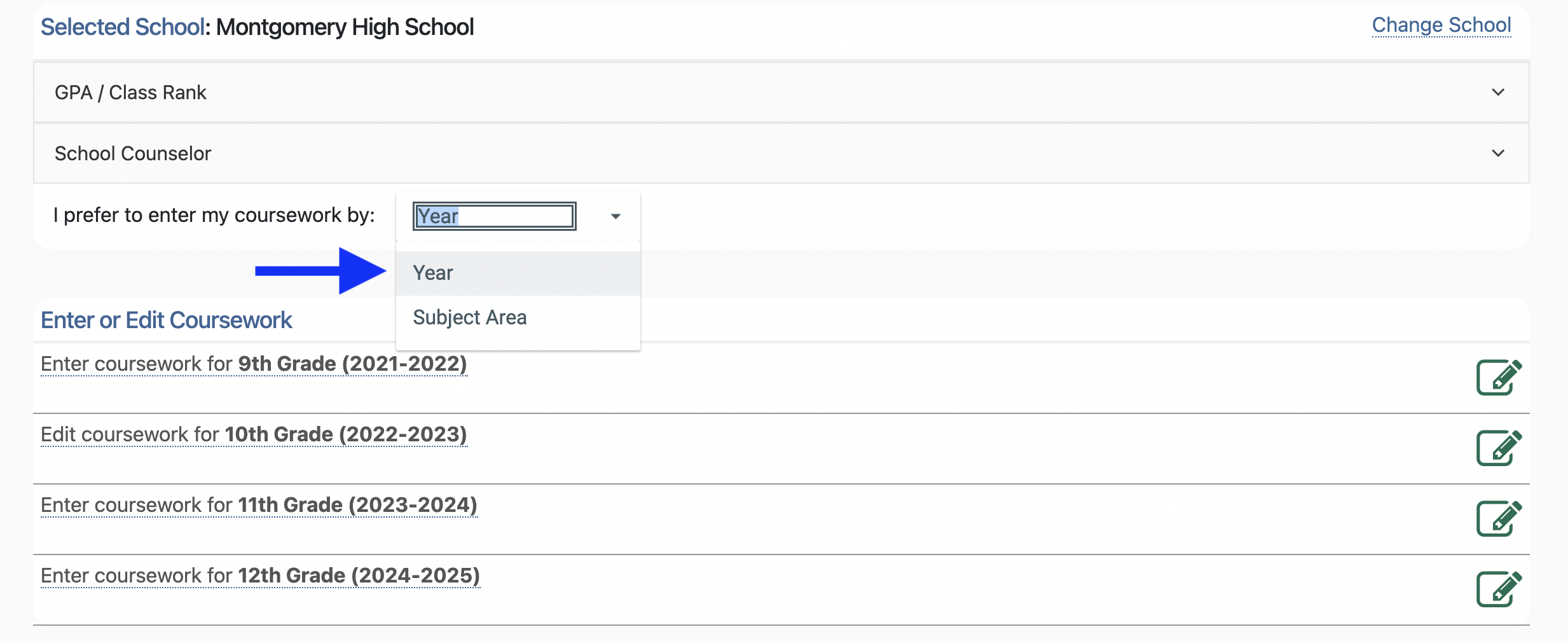The image size is (1568, 641).
Task: Click the Selected School heading text
Action: (x=257, y=27)
